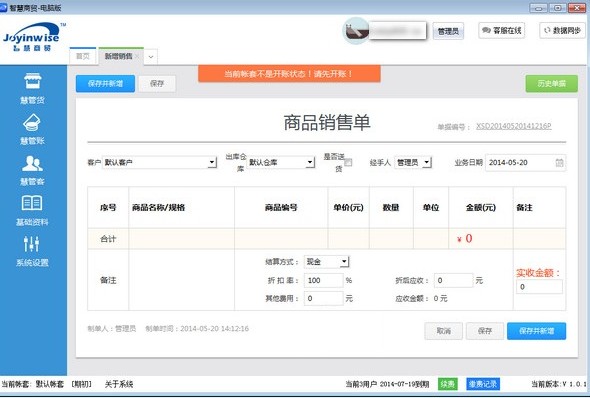This screenshot has width=590, height=398.
Task: Close the 新增销售 tab
Action: pyautogui.click(x=137, y=56)
